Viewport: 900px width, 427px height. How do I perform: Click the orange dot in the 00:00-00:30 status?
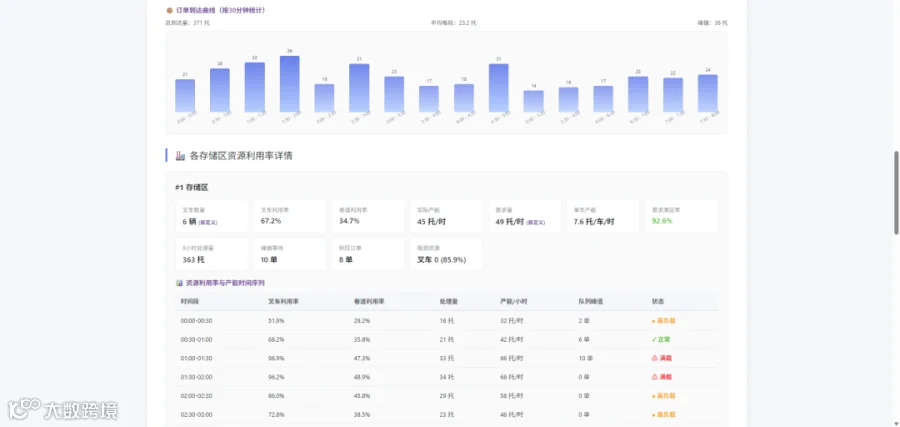coord(653,321)
